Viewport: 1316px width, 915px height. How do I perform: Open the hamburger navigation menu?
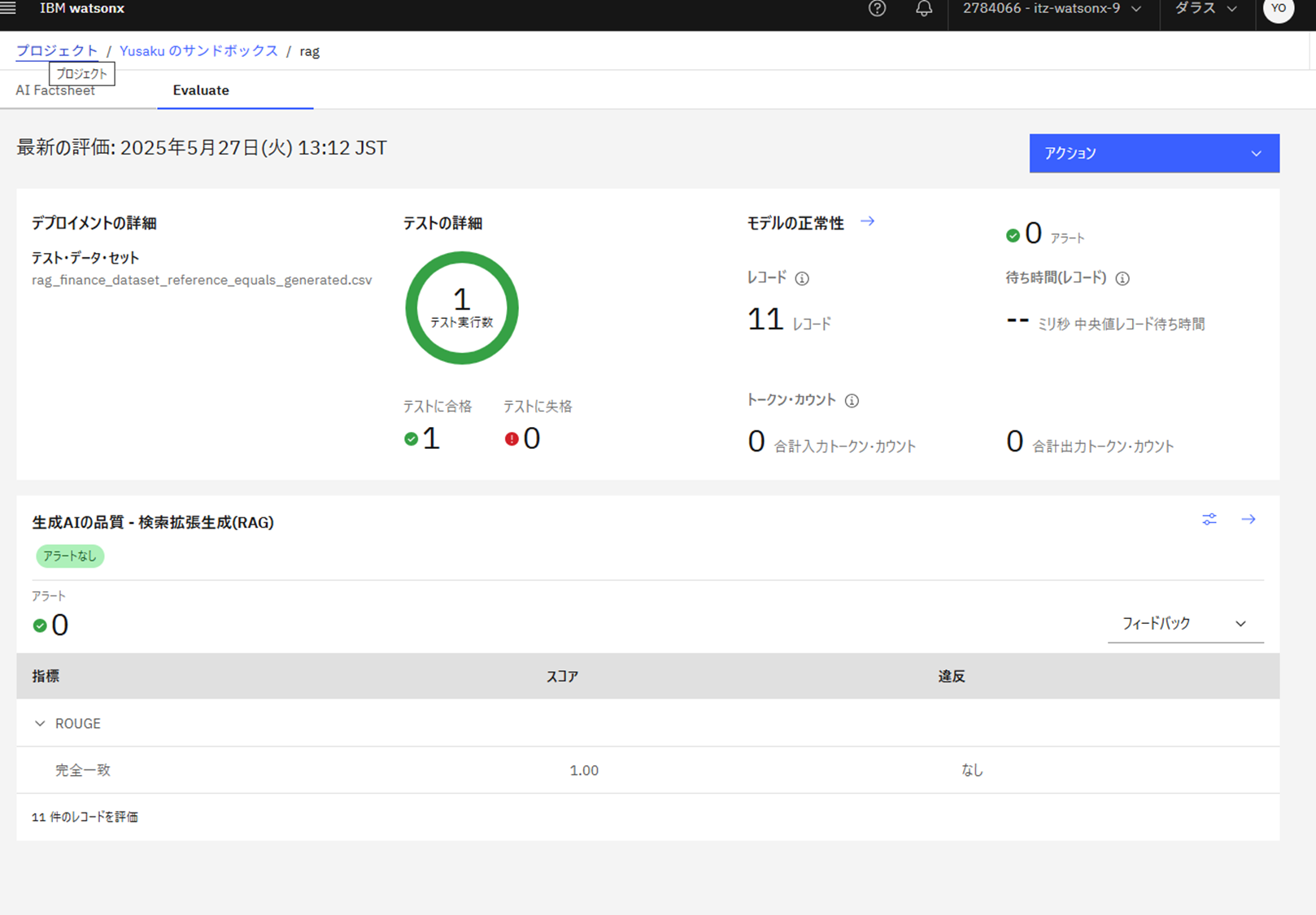(x=8, y=8)
